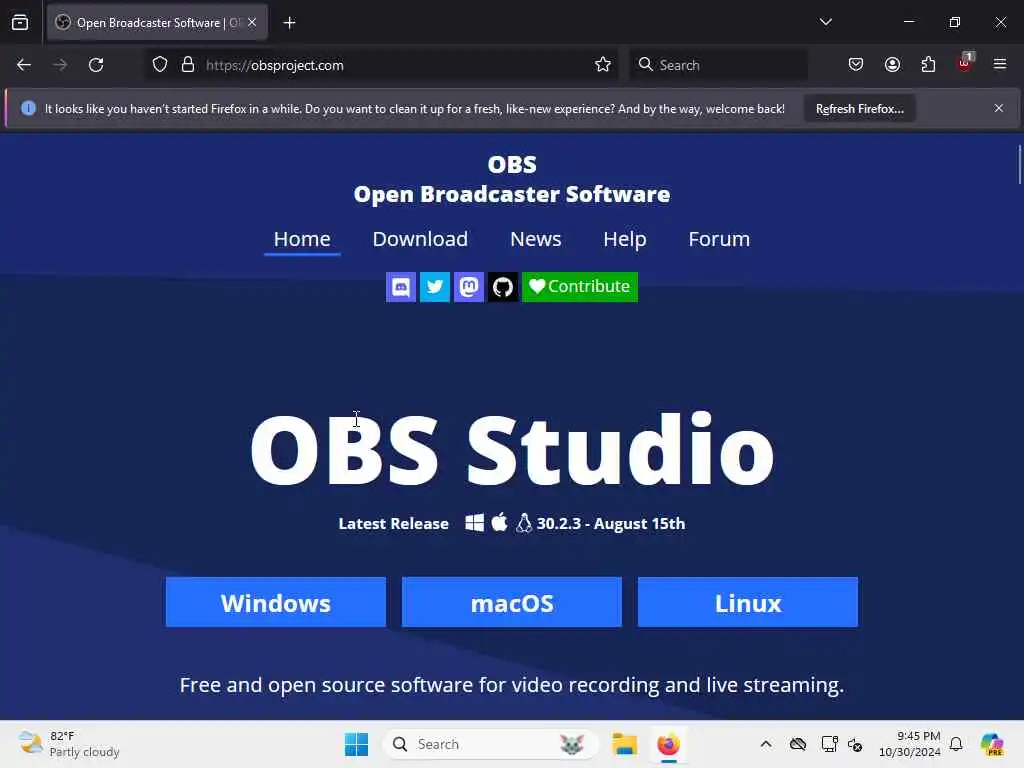Open the display/network tray icon

click(829, 744)
